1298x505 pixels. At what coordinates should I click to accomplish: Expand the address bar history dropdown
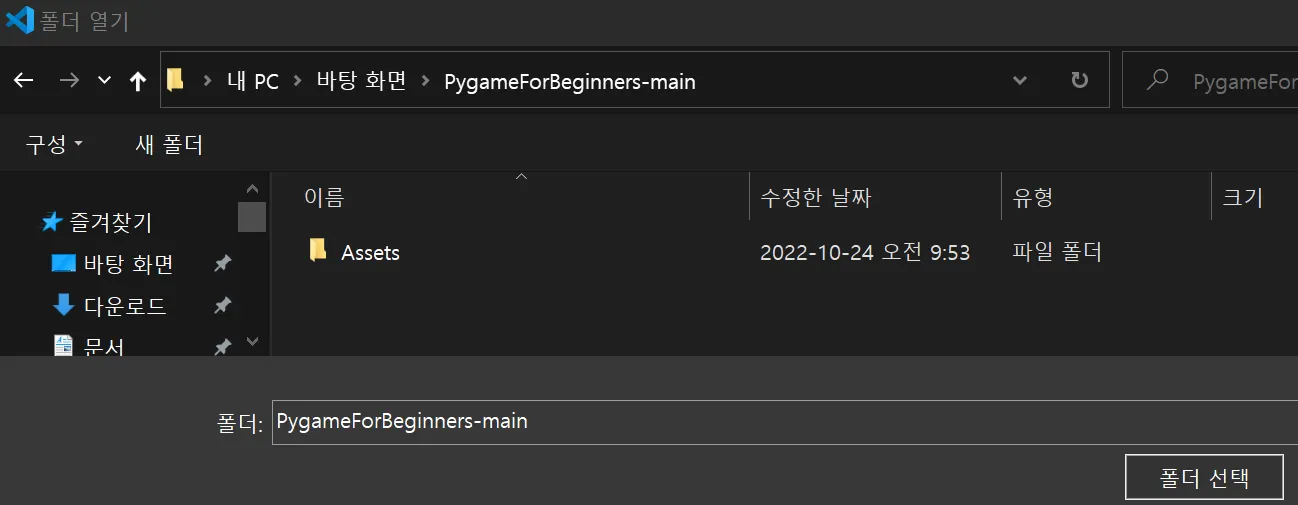(x=1019, y=81)
